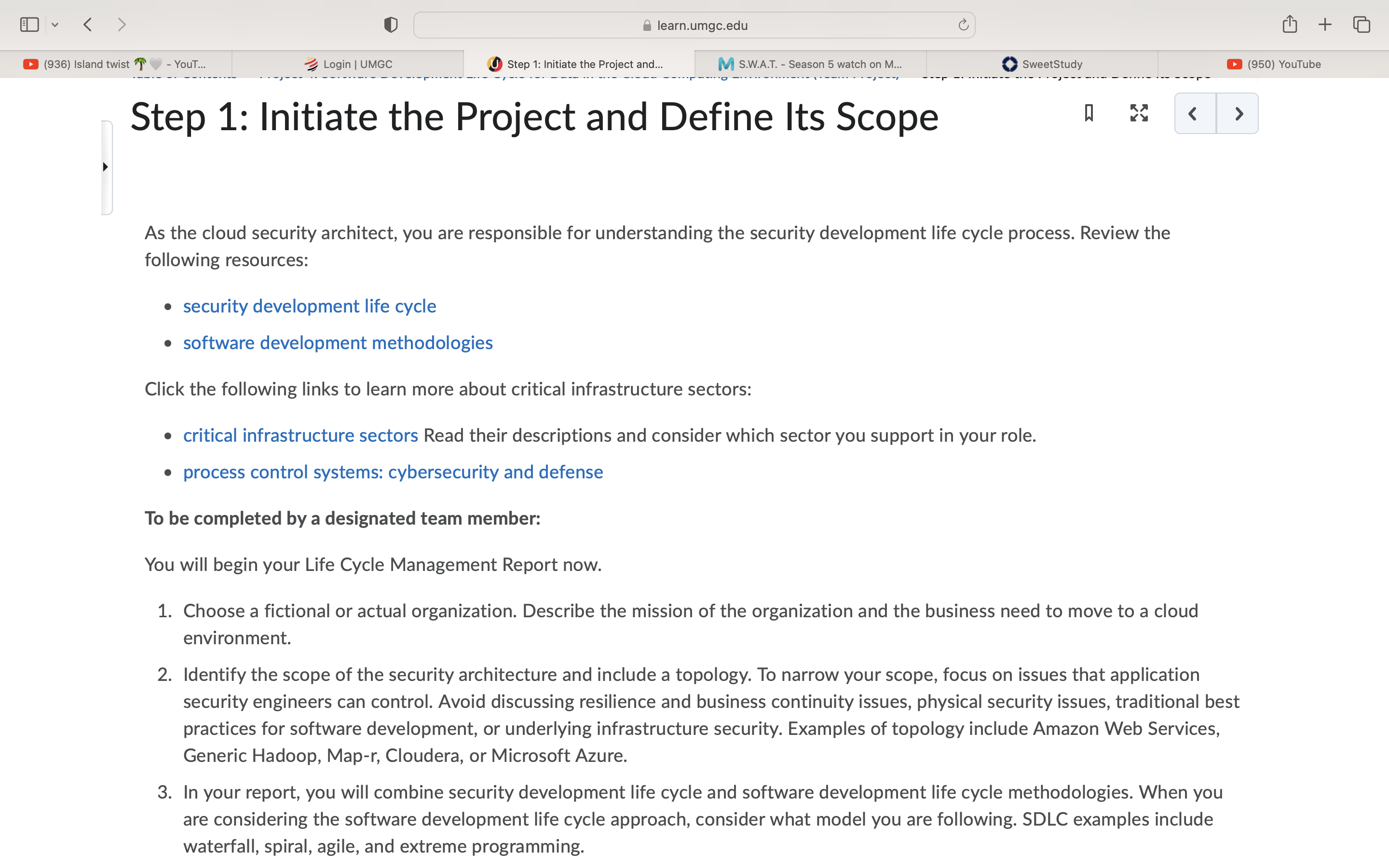1389x868 pixels.
Task: Expand the collapsed side panel triangle
Action: pos(106,167)
